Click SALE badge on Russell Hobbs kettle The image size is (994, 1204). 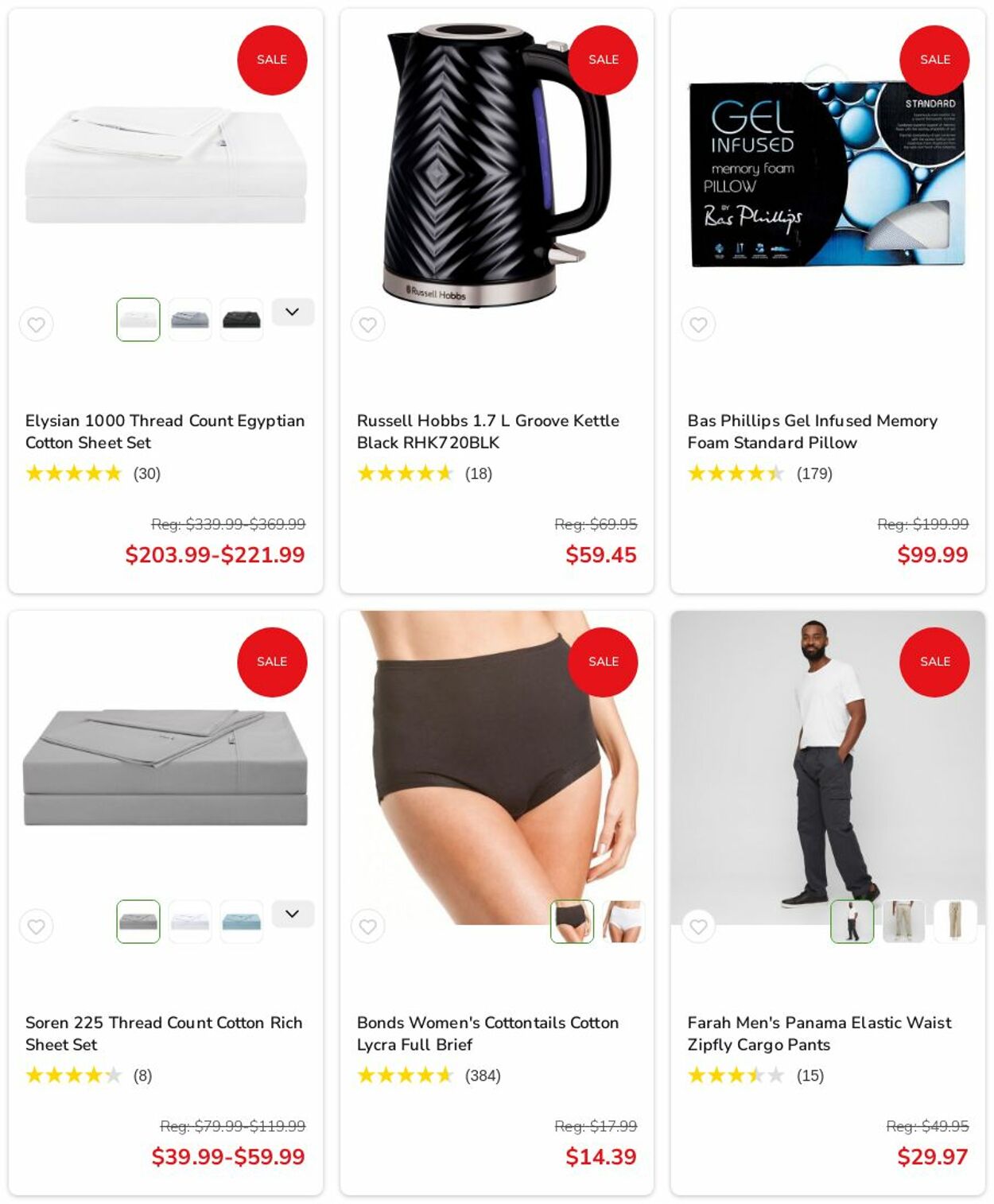604,60
